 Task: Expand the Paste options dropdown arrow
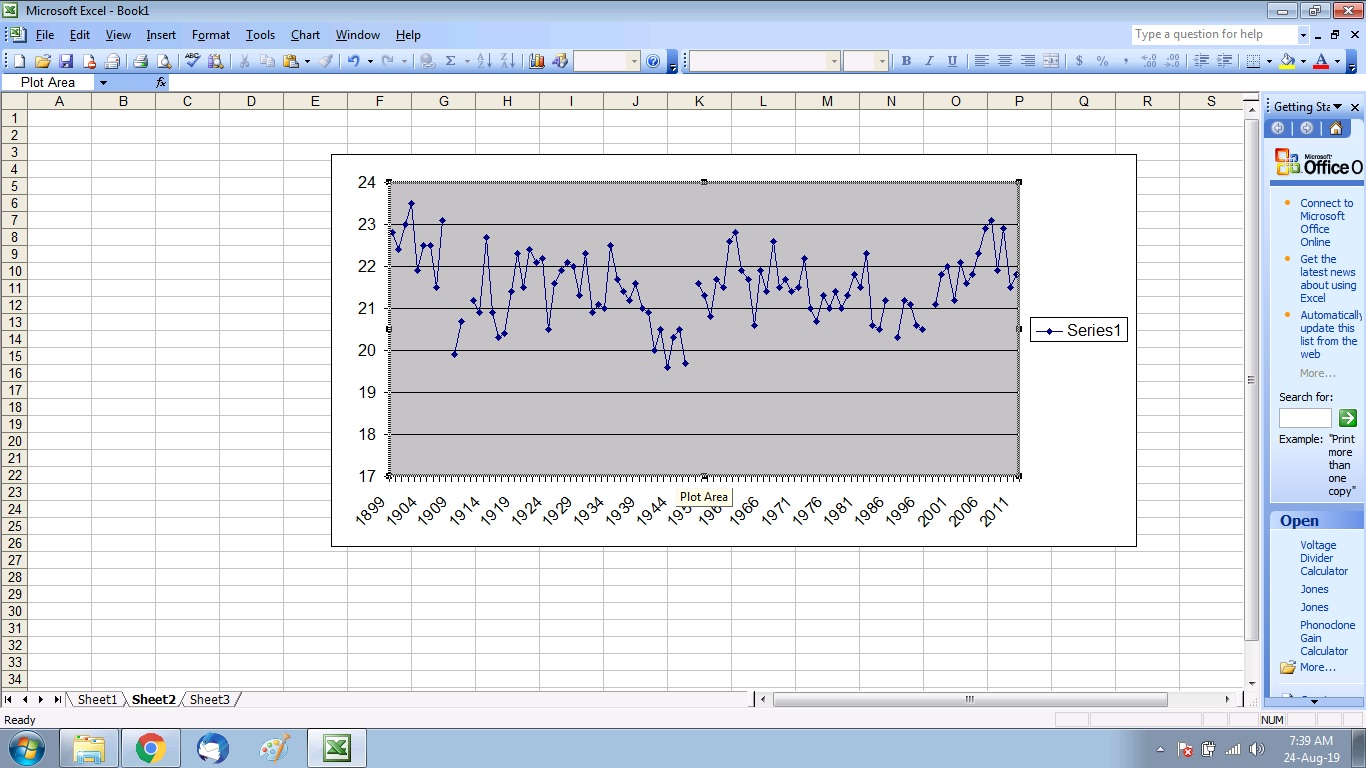(307, 61)
